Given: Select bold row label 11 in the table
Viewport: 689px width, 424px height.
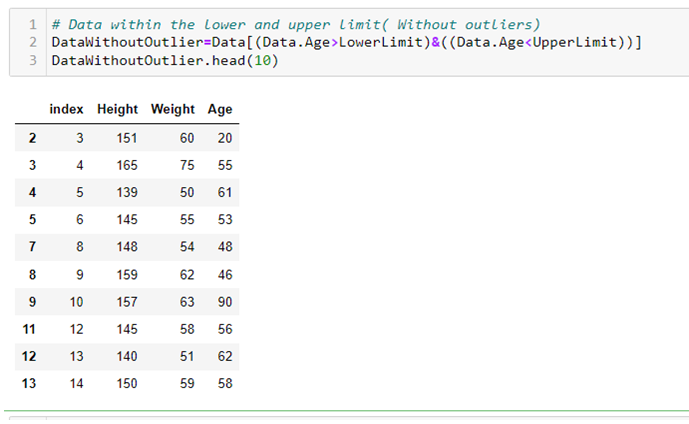Looking at the screenshot, I should [29, 330].
